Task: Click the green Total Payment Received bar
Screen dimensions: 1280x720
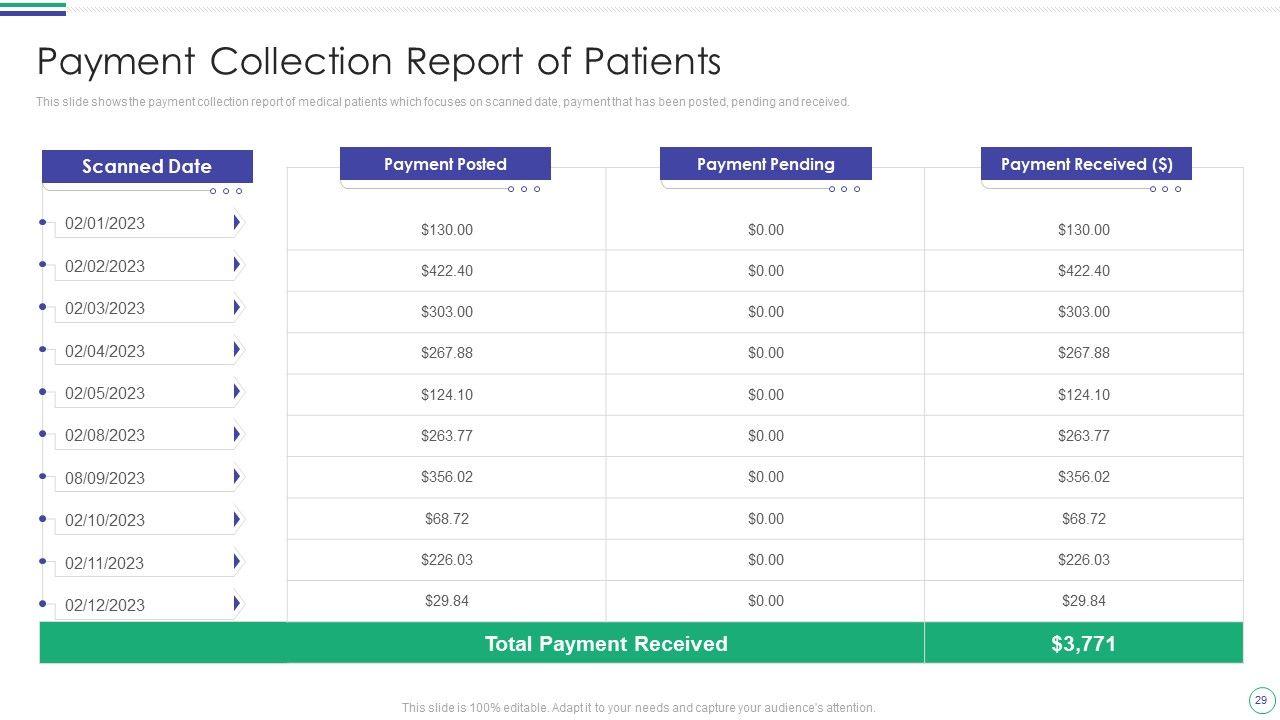Action: (x=605, y=644)
